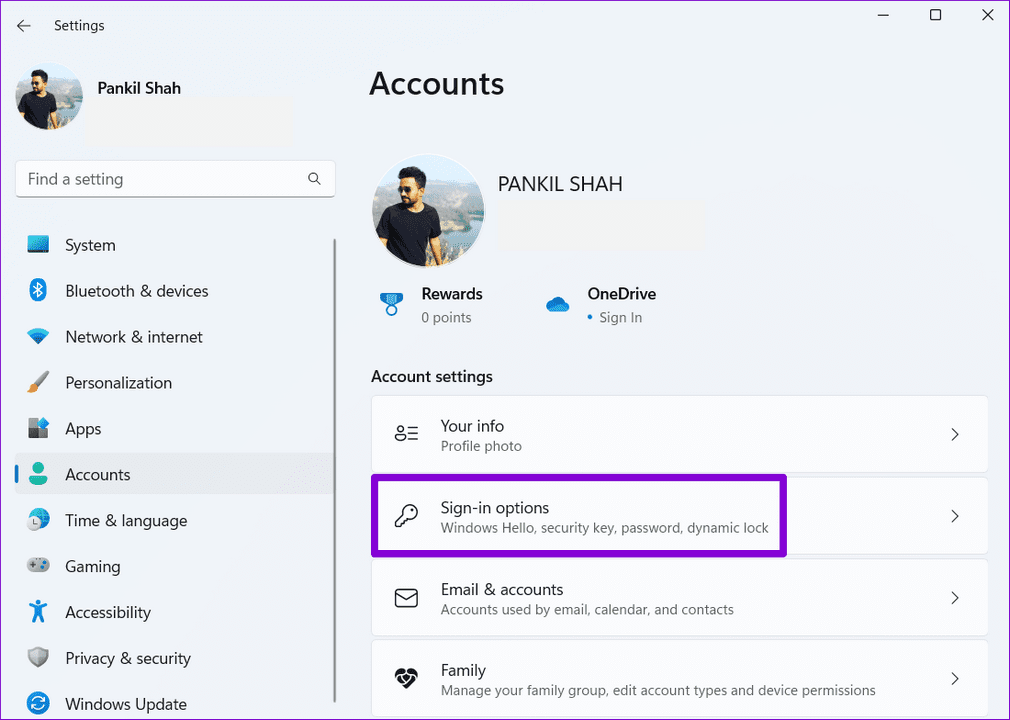Screen dimensions: 1010x720
Task: Expand Email & accounts chevron arrow
Action: pyautogui.click(x=955, y=598)
